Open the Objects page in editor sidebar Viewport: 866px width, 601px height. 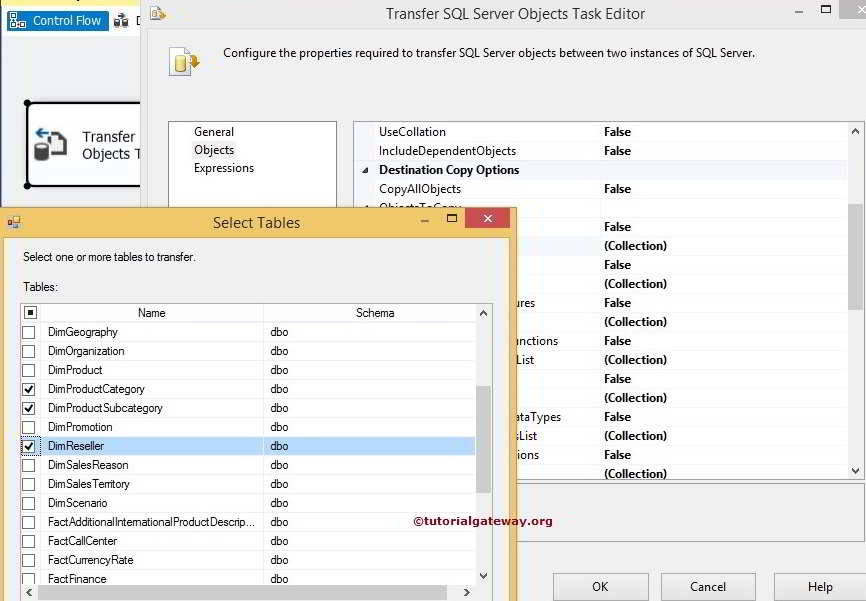[213, 150]
